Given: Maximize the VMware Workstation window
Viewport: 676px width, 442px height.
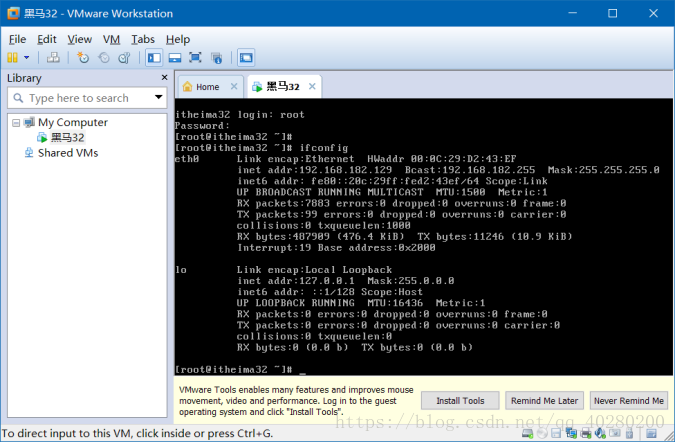Looking at the screenshot, I should [x=612, y=13].
